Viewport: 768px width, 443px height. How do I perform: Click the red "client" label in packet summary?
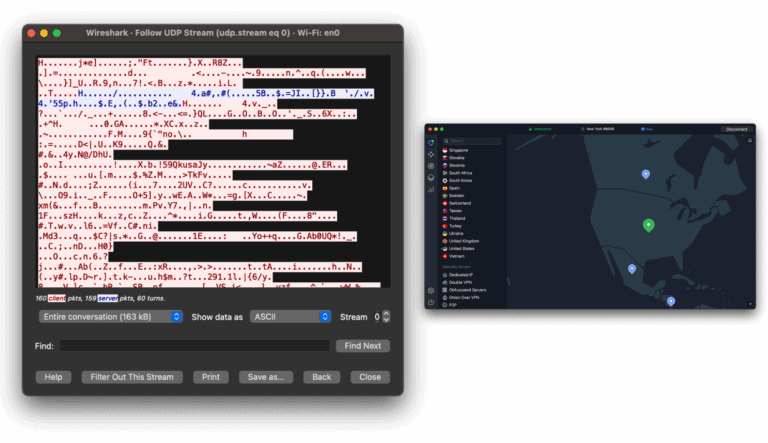(57, 298)
